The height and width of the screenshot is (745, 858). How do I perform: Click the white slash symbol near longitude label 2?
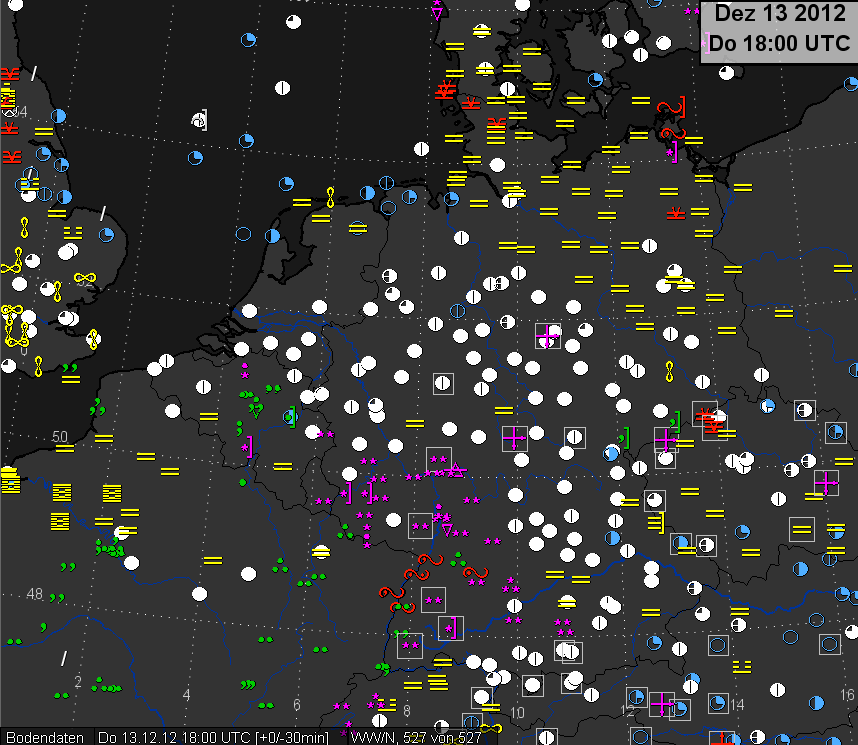(x=64, y=659)
